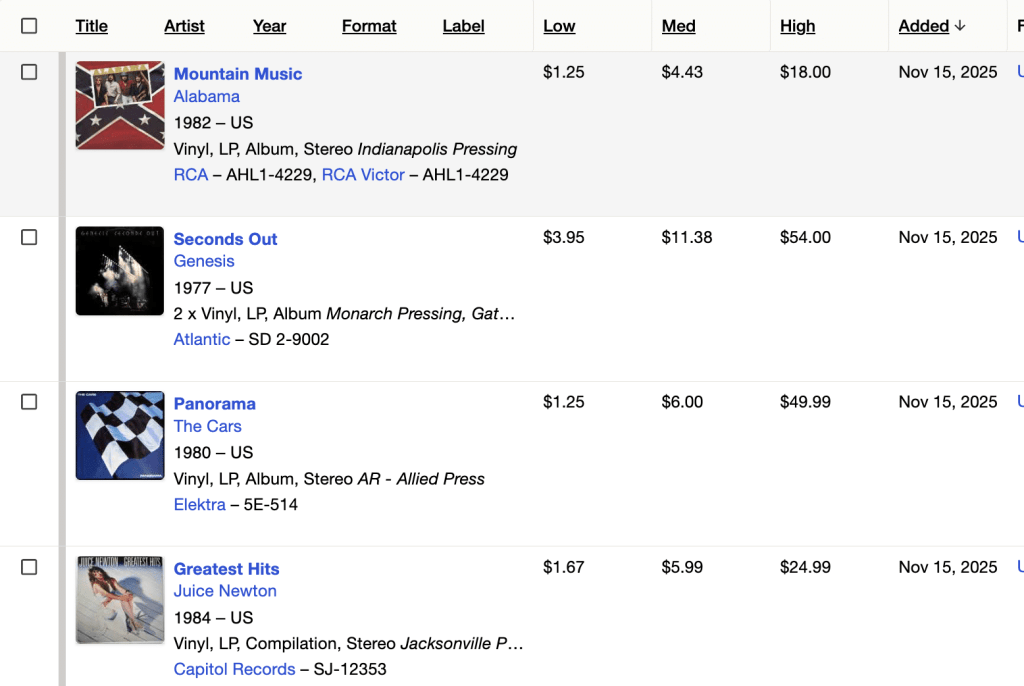1024x686 pixels.
Task: Open the Alabama artist page
Action: pyautogui.click(x=207, y=96)
